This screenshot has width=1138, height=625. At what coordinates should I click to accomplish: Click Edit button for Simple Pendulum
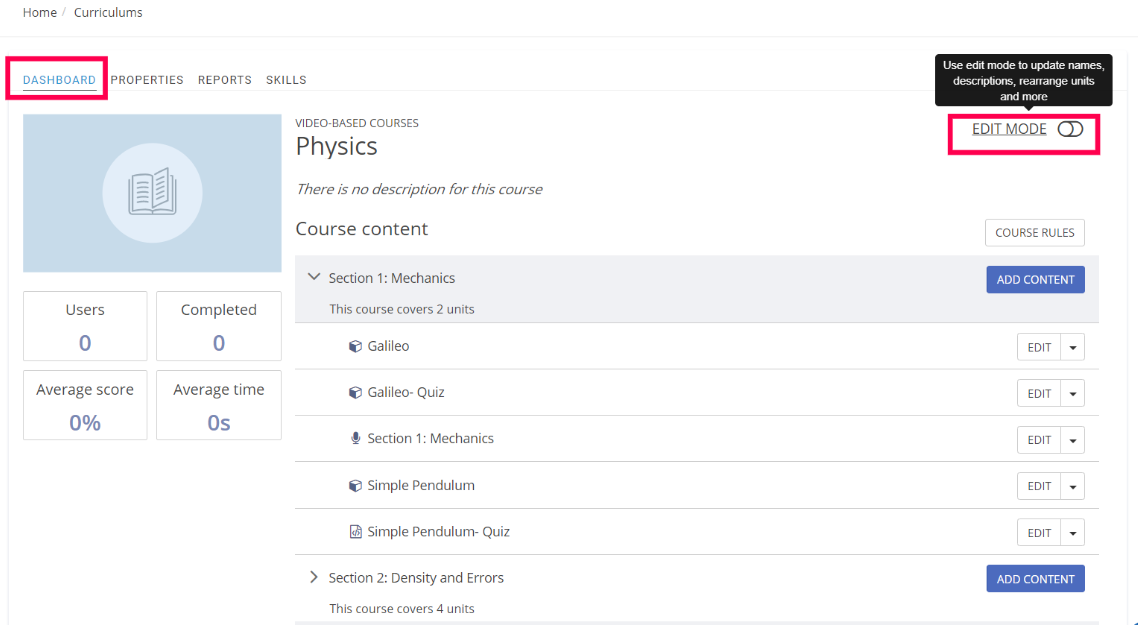tap(1039, 486)
